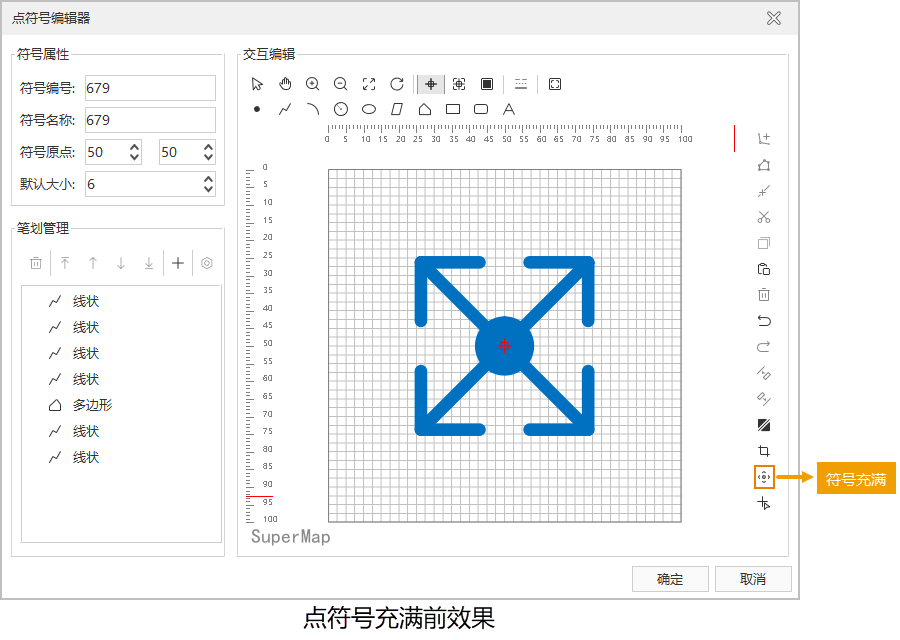
Task: Click the add node icon
Action: (763, 138)
